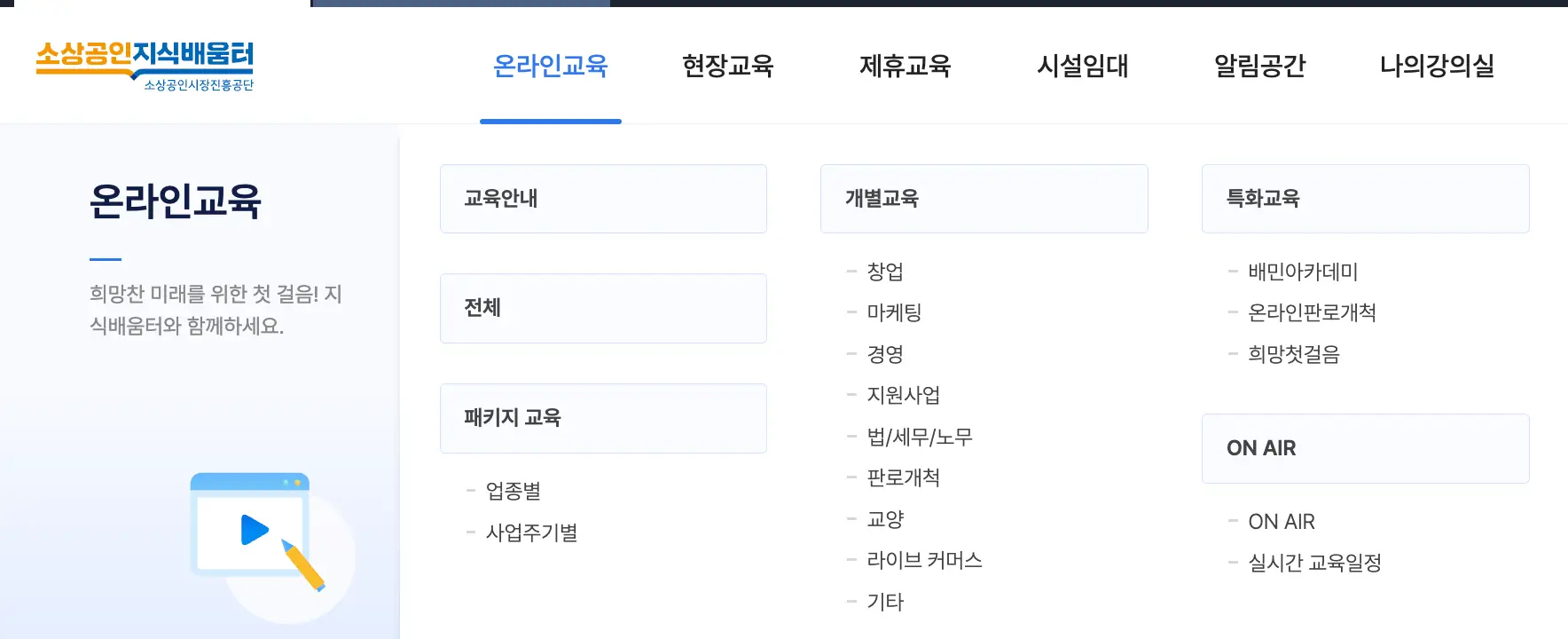Image resolution: width=1568 pixels, height=639 pixels.
Task: Open the 개별교육 category
Action: pyautogui.click(x=984, y=198)
